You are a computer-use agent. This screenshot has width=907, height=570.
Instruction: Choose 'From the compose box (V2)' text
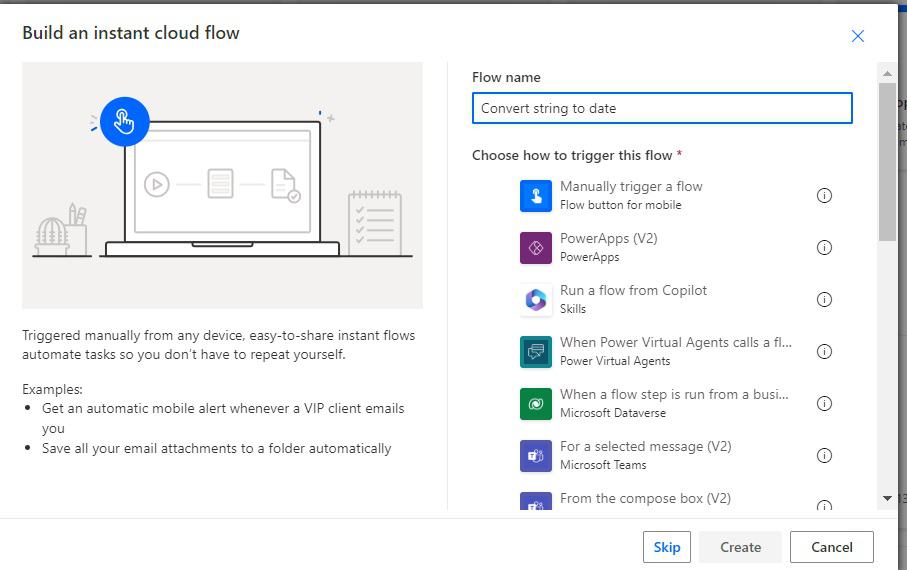(x=646, y=499)
